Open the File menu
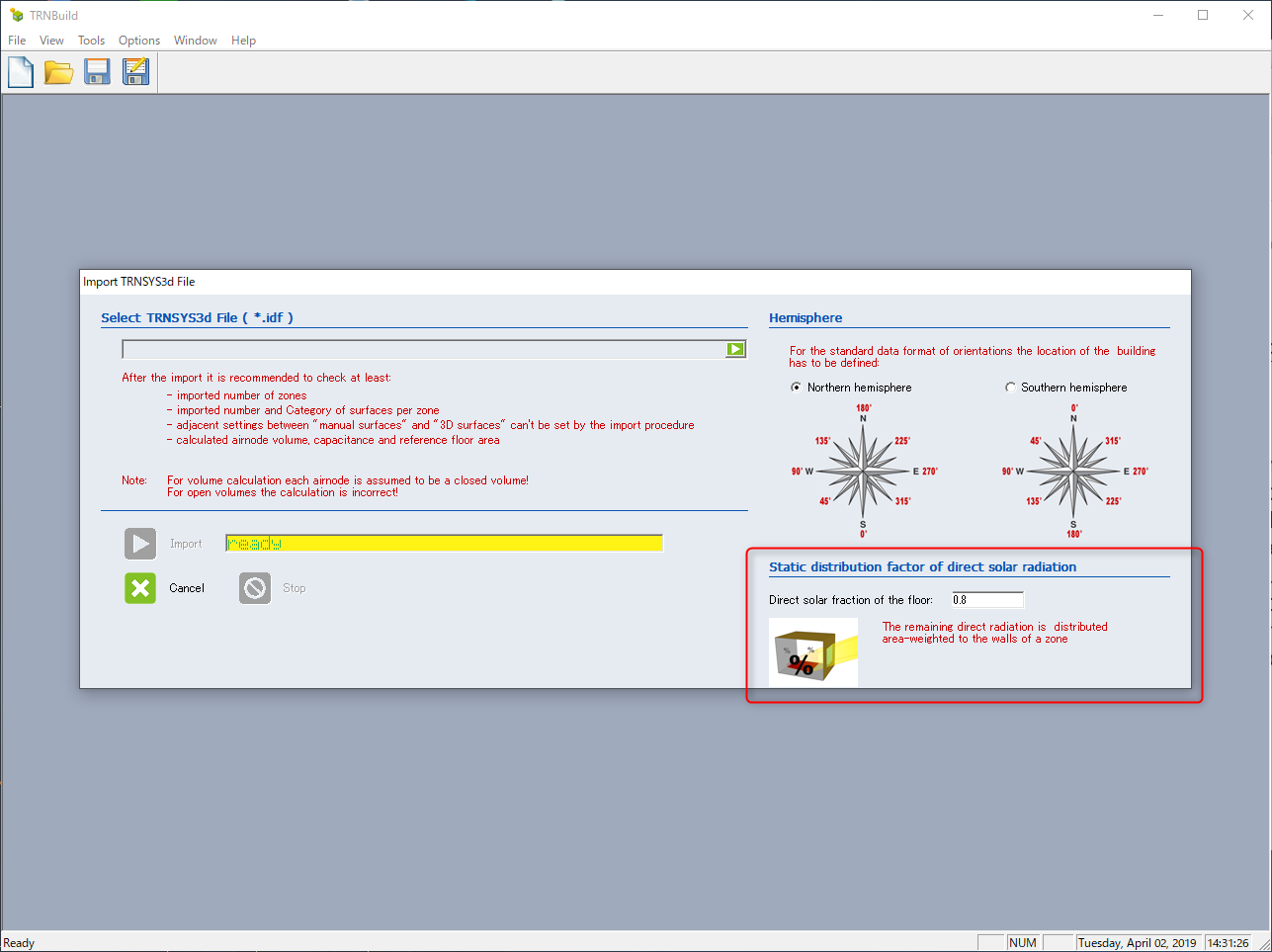The width and height of the screenshot is (1272, 952). tap(17, 41)
